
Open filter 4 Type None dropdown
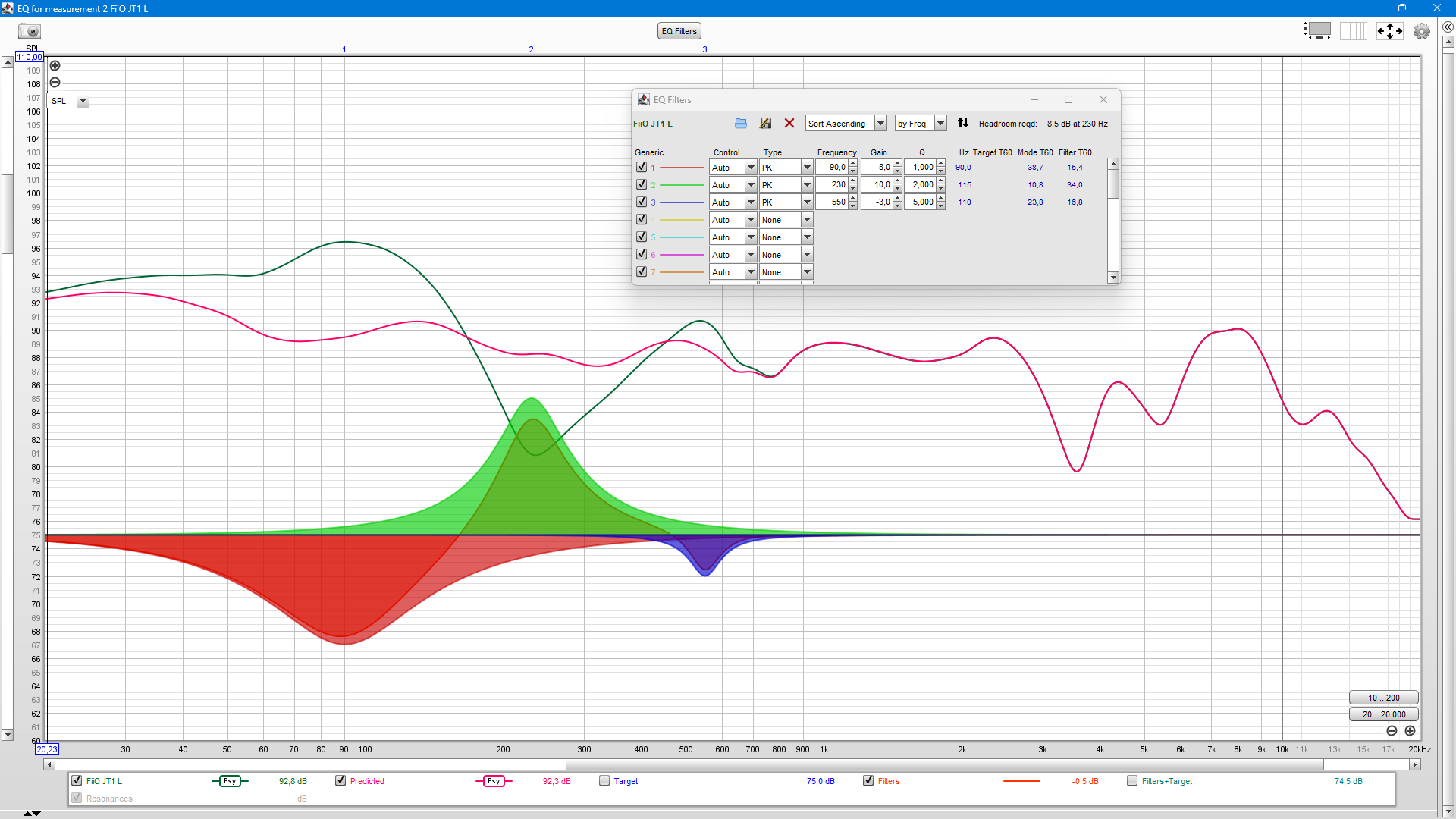click(x=786, y=220)
